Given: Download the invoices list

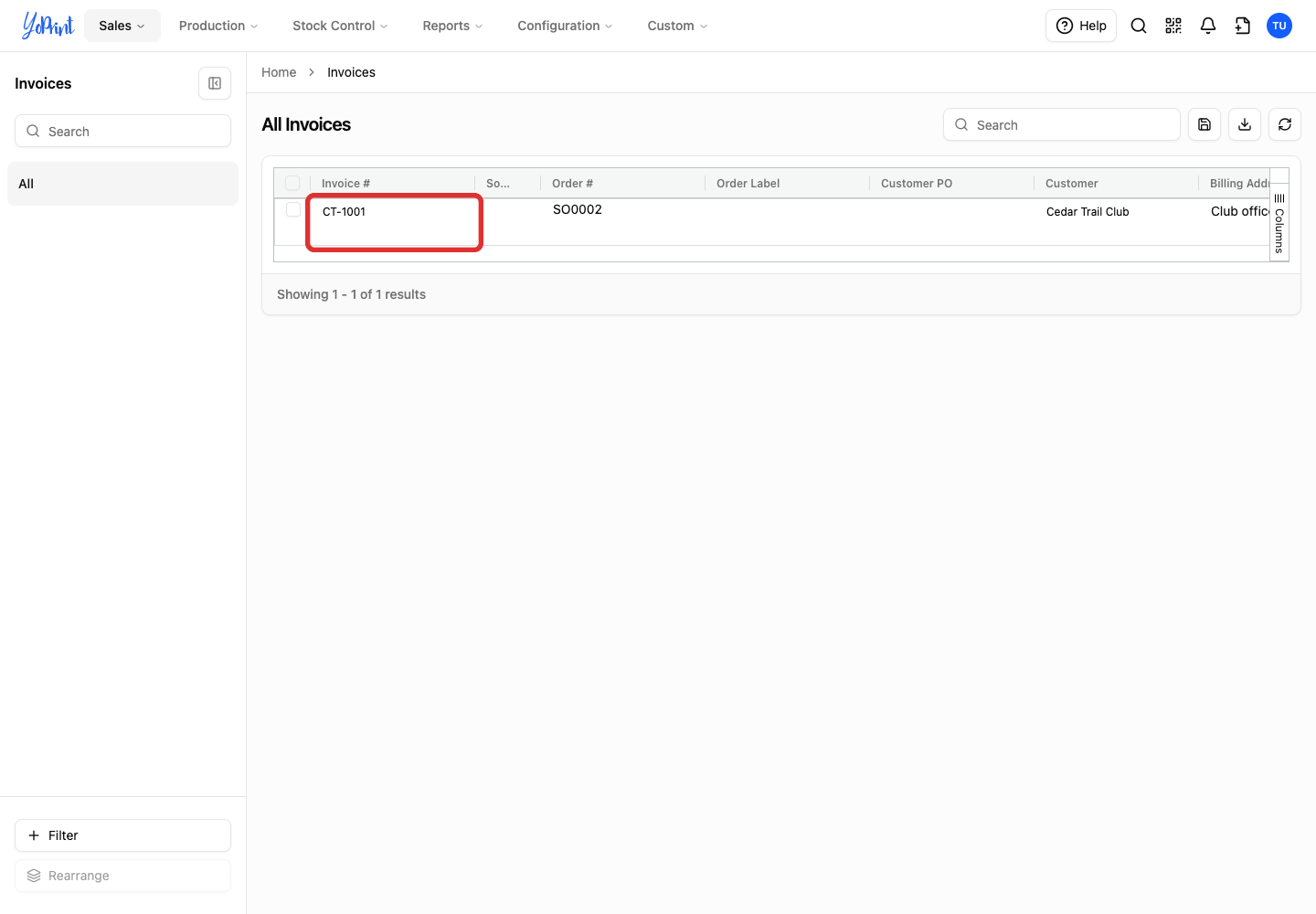Looking at the screenshot, I should tap(1245, 124).
